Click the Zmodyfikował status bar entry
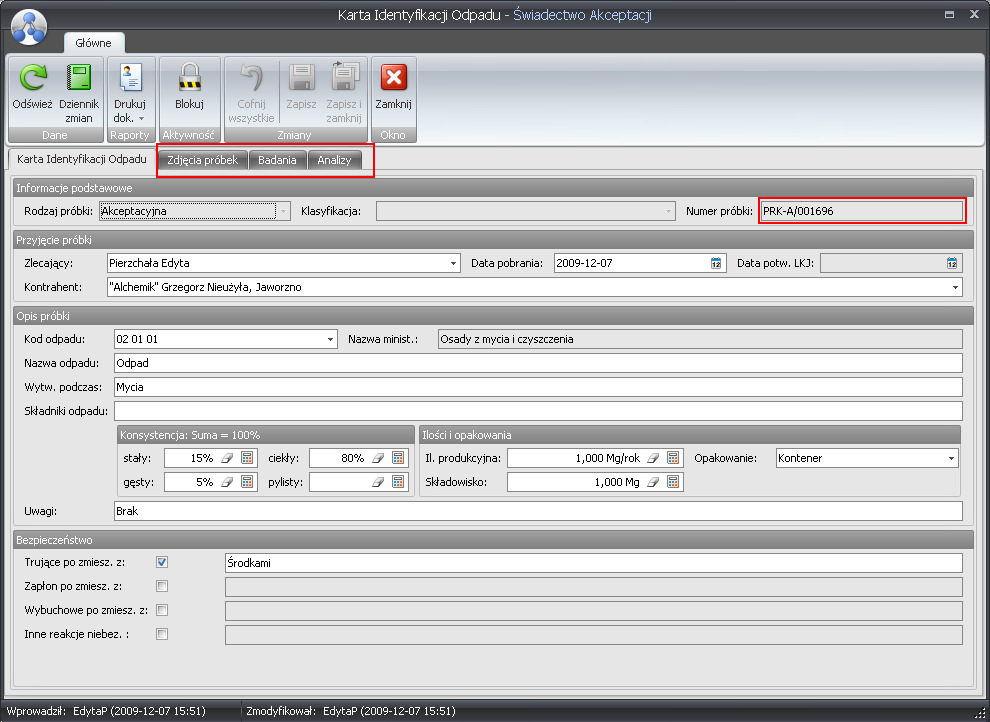This screenshot has height=722, width=990. tap(351, 711)
